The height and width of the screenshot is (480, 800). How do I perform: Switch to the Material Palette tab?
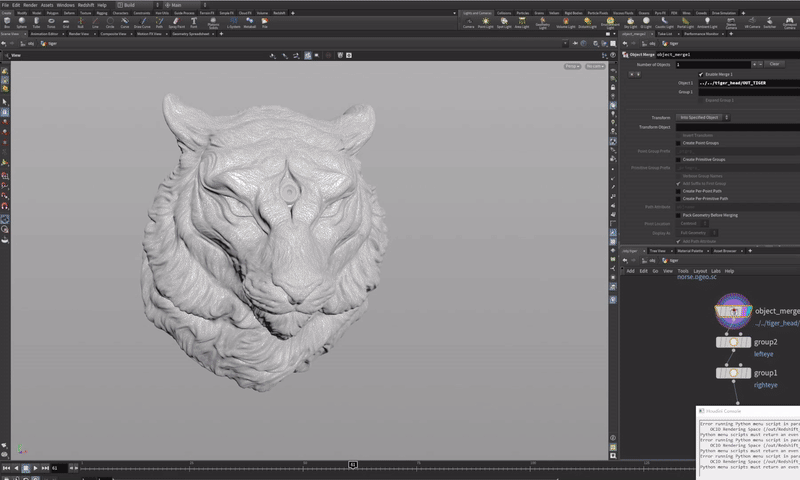click(690, 251)
